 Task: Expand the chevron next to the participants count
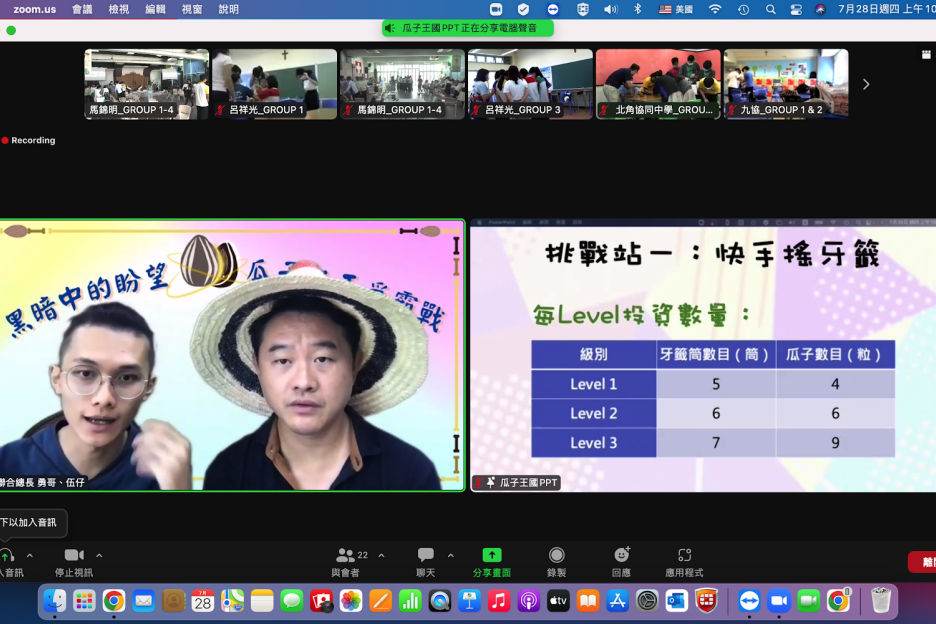pos(381,555)
